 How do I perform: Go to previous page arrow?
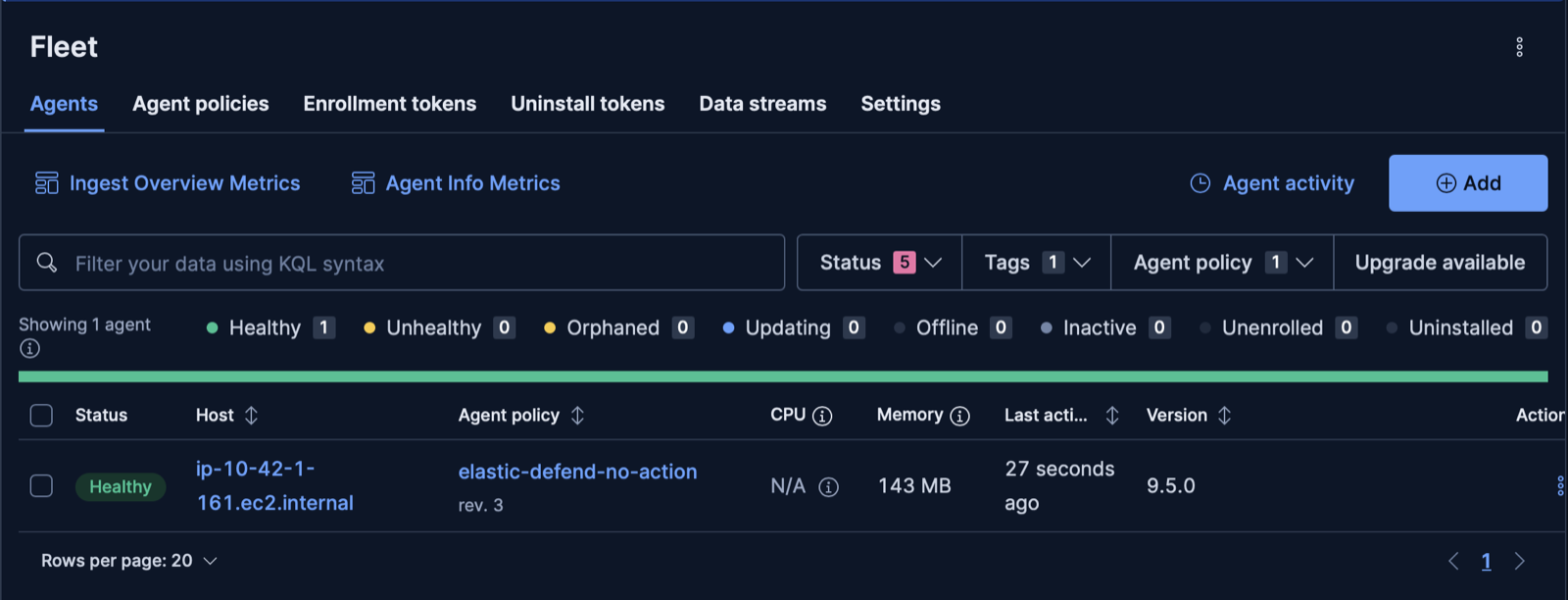pyautogui.click(x=1453, y=561)
